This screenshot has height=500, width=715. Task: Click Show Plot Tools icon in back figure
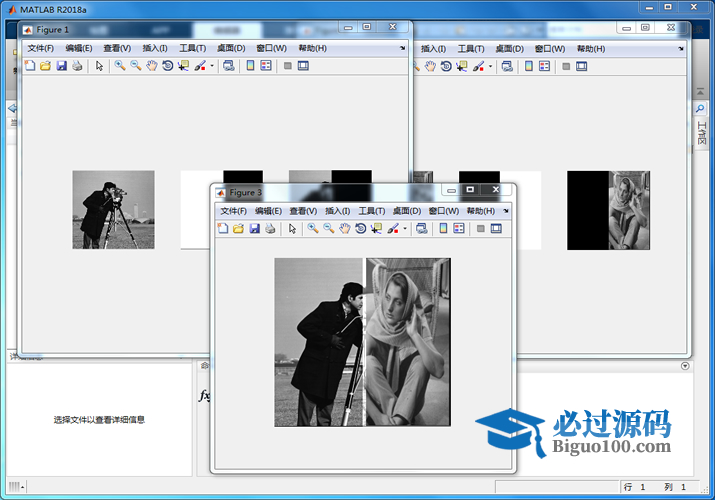click(581, 66)
